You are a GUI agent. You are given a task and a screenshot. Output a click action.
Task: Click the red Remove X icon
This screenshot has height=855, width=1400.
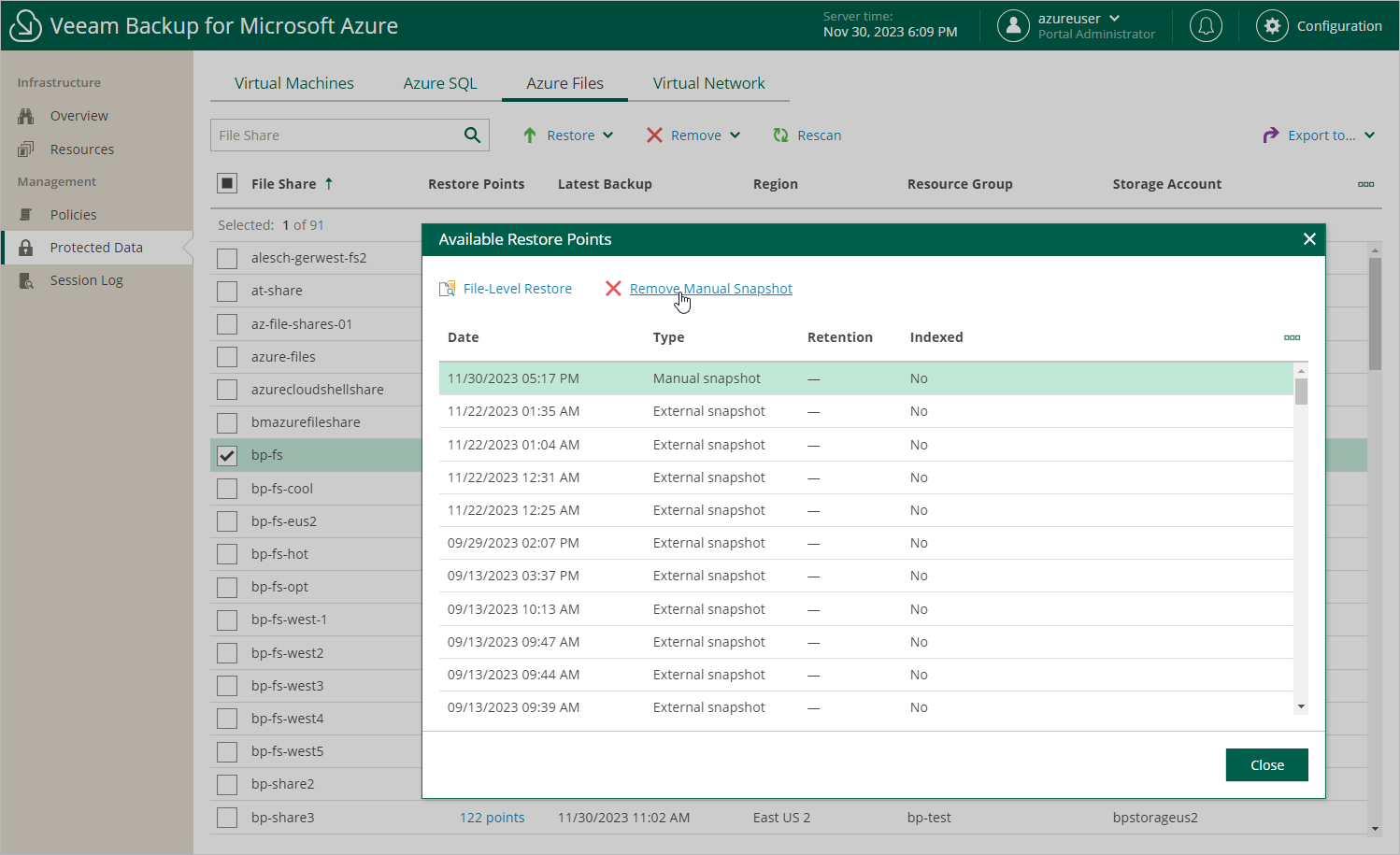point(654,135)
